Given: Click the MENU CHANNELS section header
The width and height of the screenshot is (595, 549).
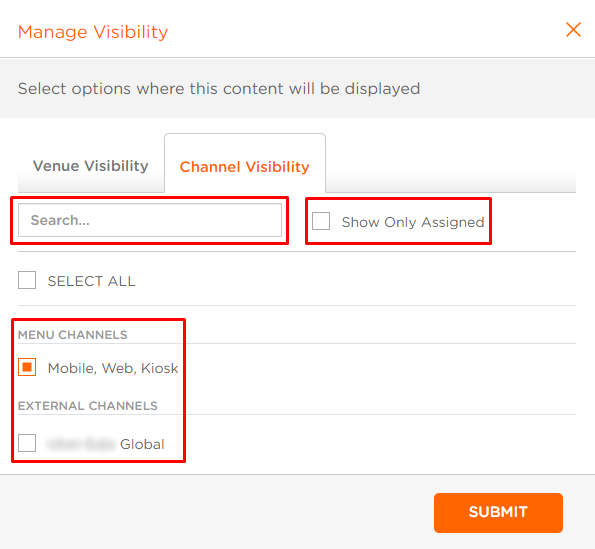Looking at the screenshot, I should pyautogui.click(x=72, y=335).
